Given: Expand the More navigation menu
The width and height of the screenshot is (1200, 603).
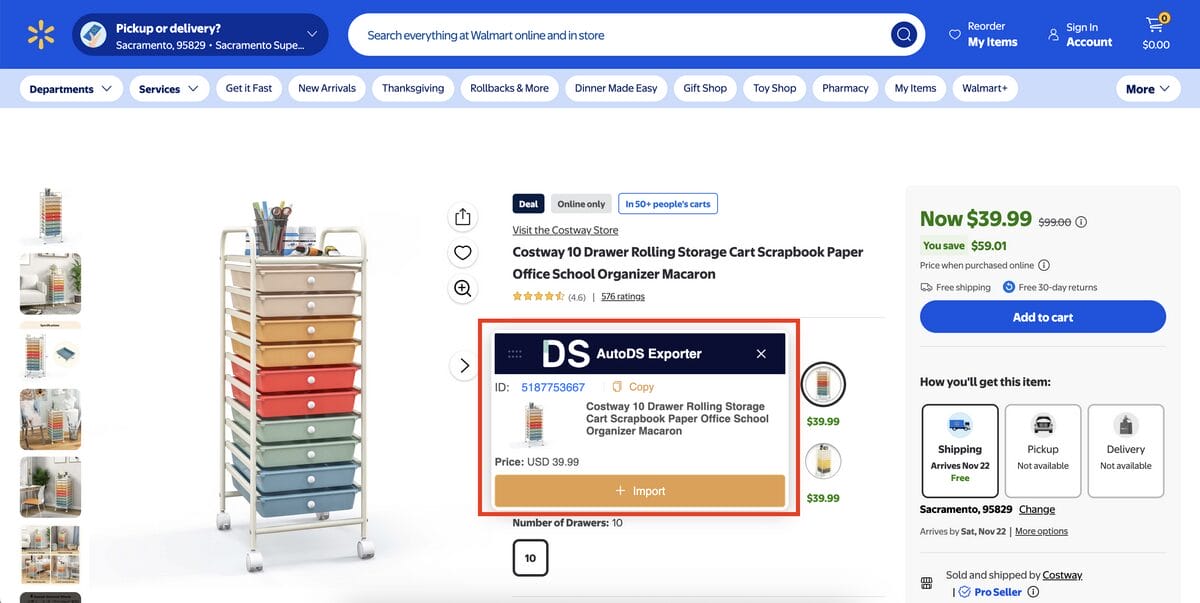Looking at the screenshot, I should coord(1147,88).
